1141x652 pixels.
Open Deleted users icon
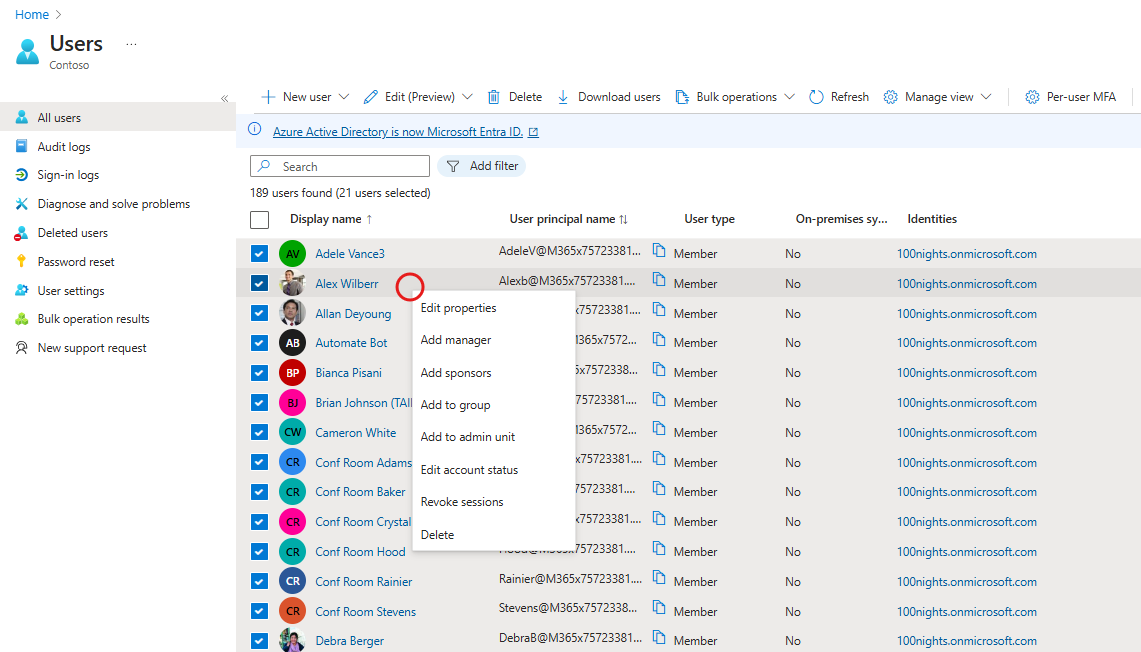coord(22,233)
